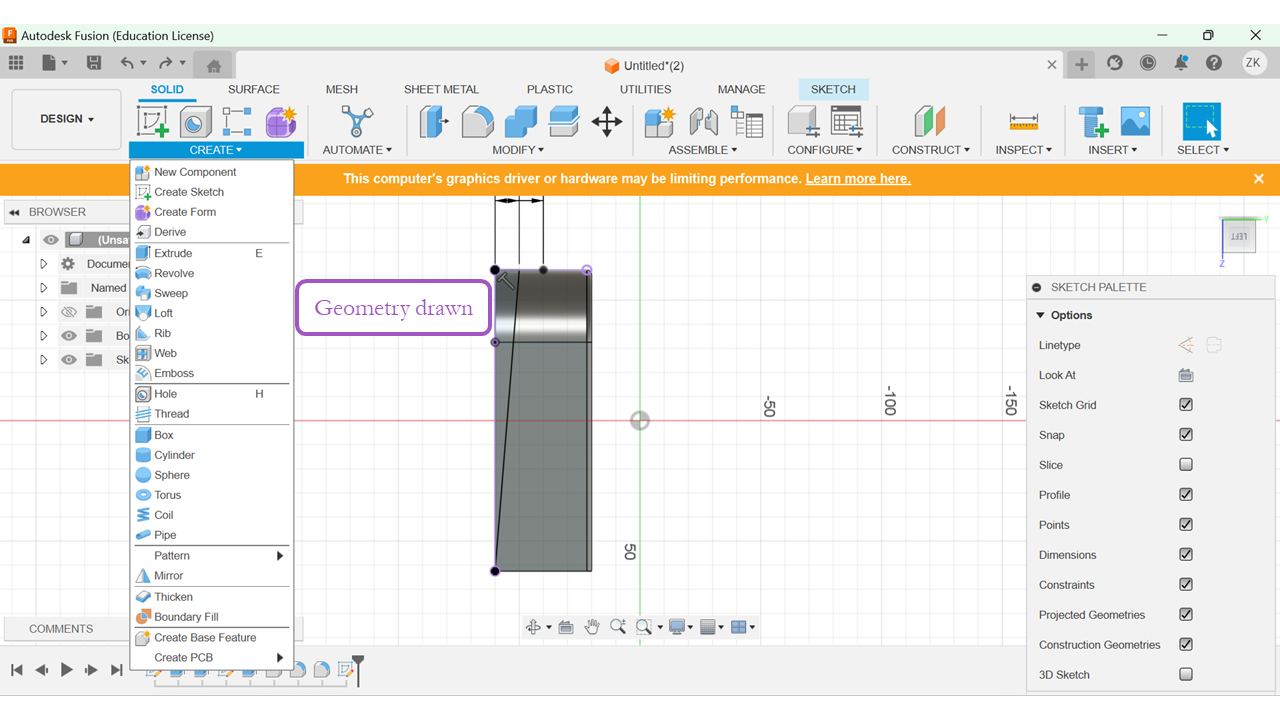1280x720 pixels.
Task: Click the Look At calendar icon
Action: [1186, 375]
